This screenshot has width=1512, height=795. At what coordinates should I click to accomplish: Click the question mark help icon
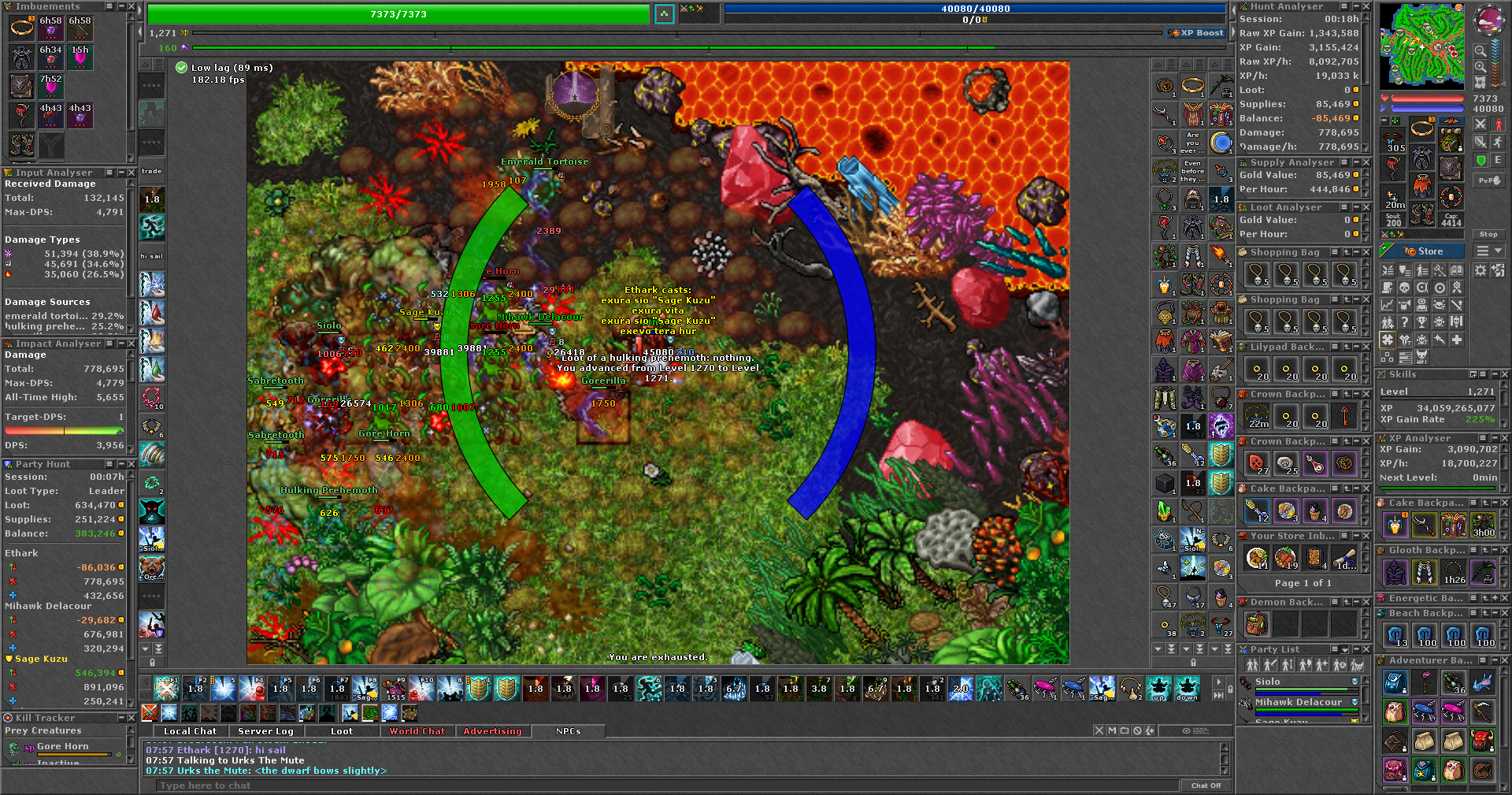1405,322
